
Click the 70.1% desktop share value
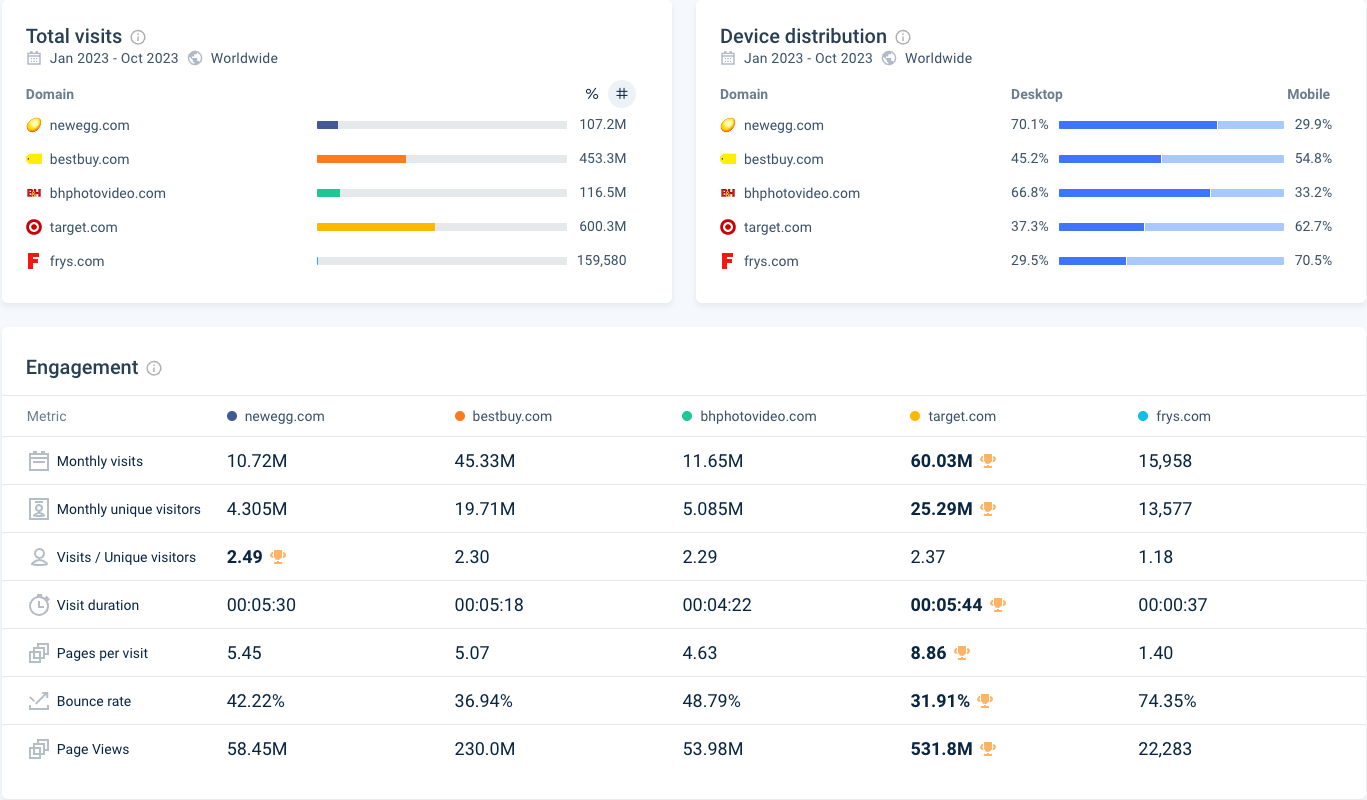point(1030,125)
